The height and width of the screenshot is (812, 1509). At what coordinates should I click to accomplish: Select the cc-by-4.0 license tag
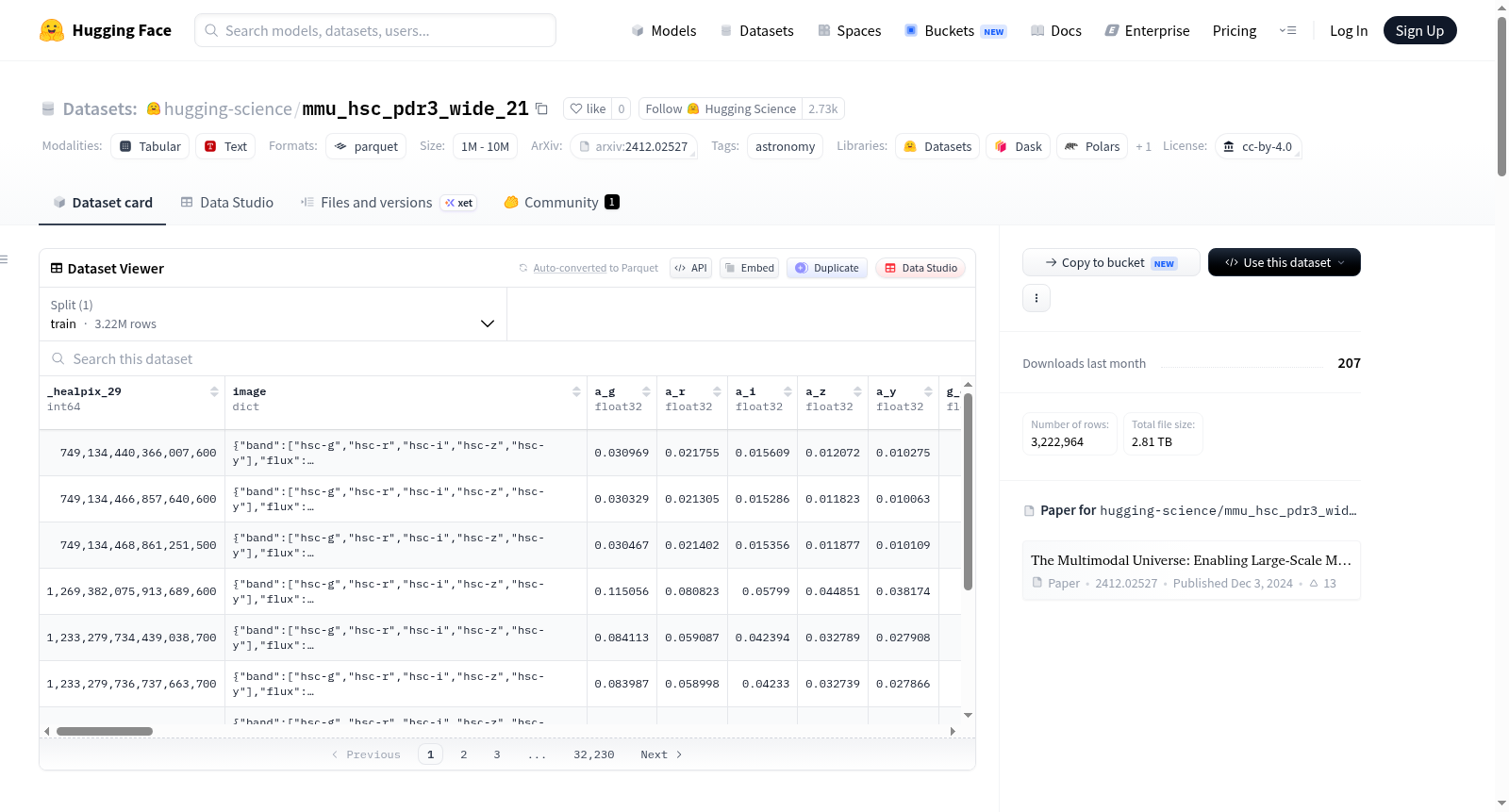[1258, 146]
